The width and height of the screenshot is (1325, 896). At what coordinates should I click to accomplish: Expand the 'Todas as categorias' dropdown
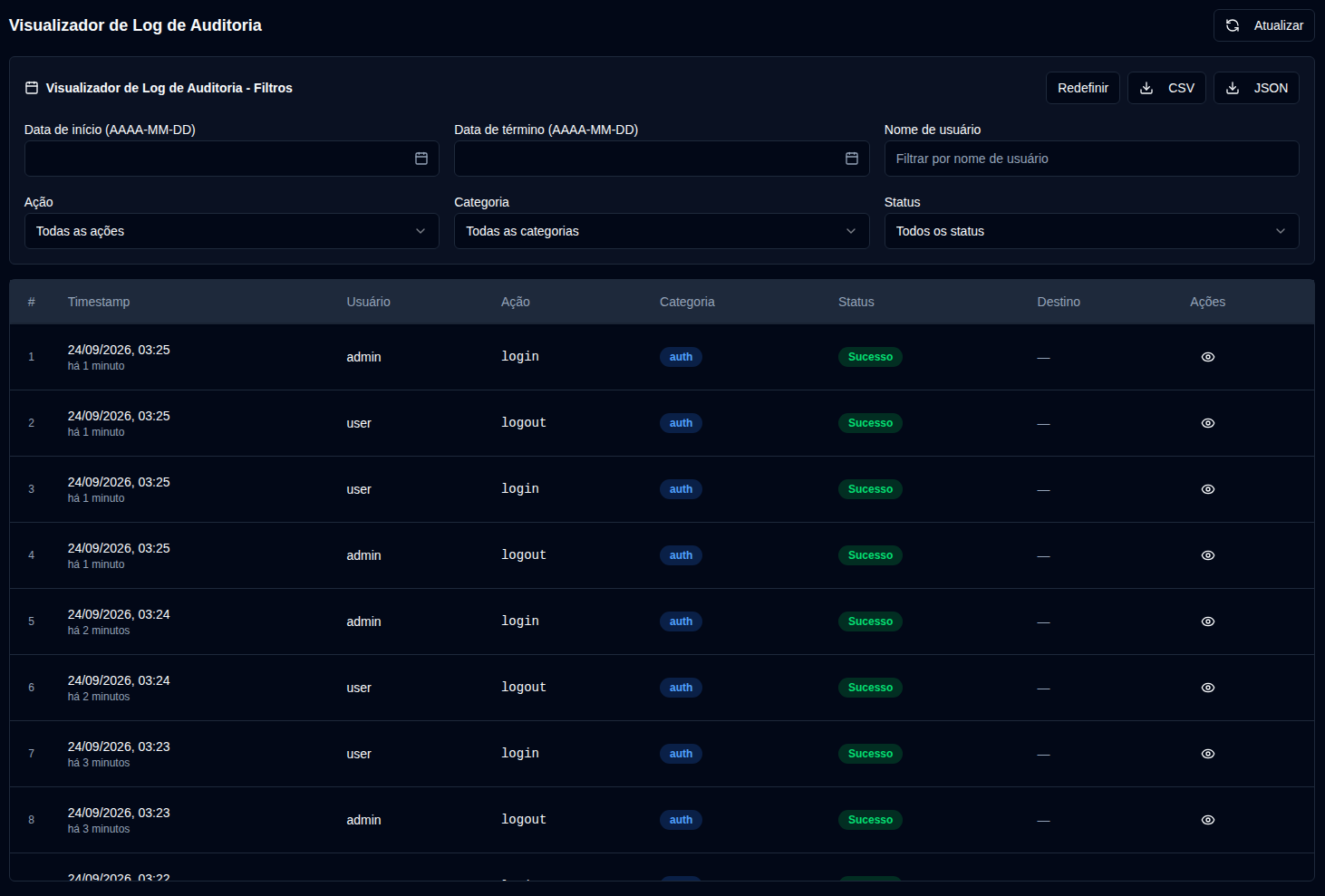[x=662, y=231]
